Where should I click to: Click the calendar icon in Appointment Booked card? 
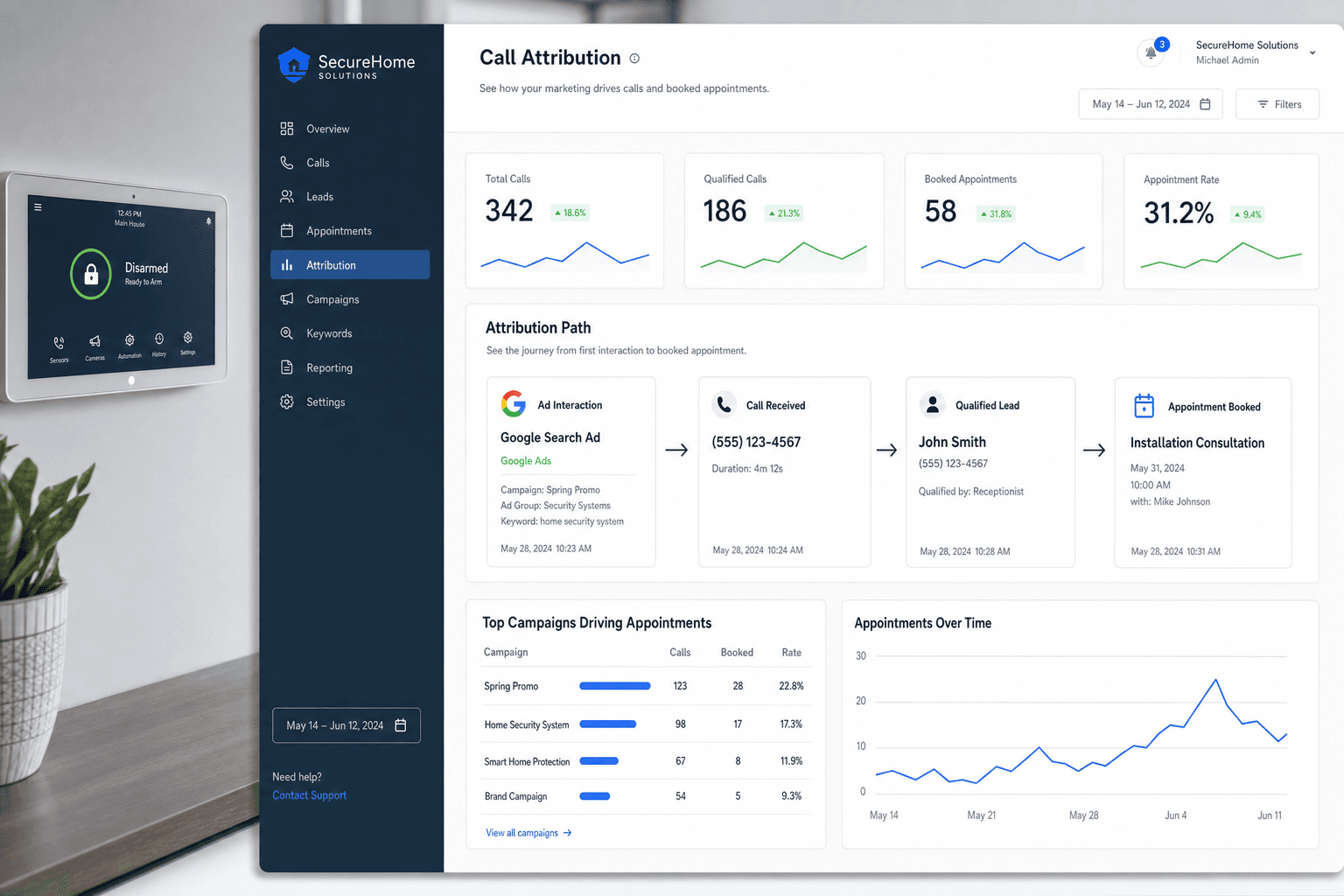(1144, 406)
